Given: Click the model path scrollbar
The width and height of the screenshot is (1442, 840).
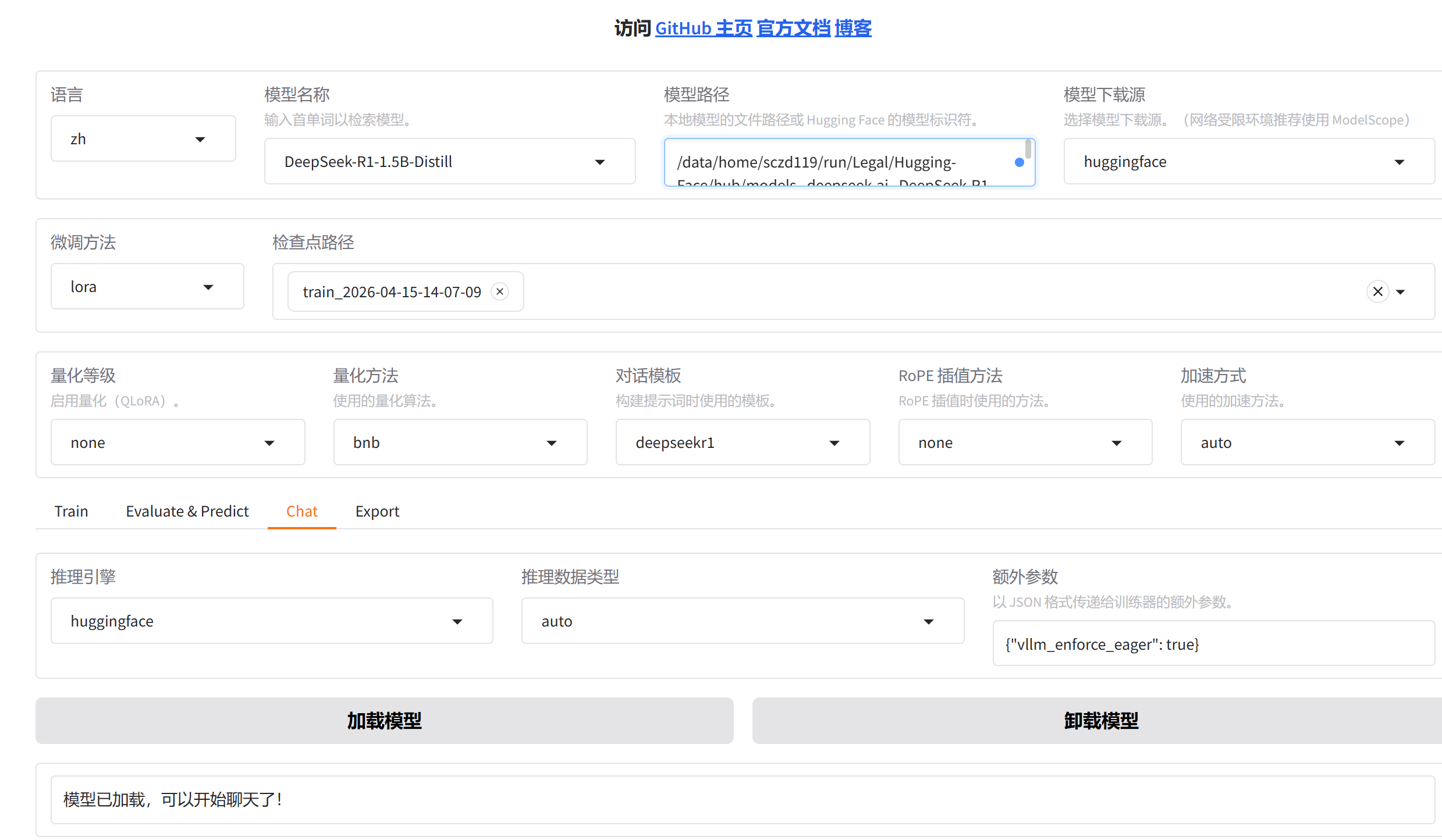Looking at the screenshot, I should tap(1028, 149).
